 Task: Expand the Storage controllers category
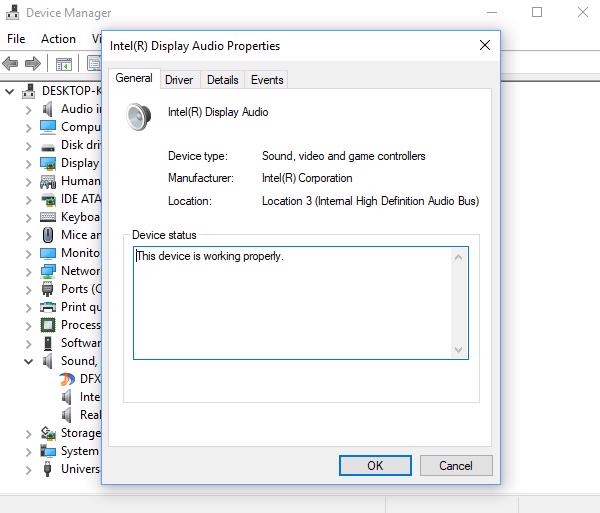pyautogui.click(x=28, y=433)
